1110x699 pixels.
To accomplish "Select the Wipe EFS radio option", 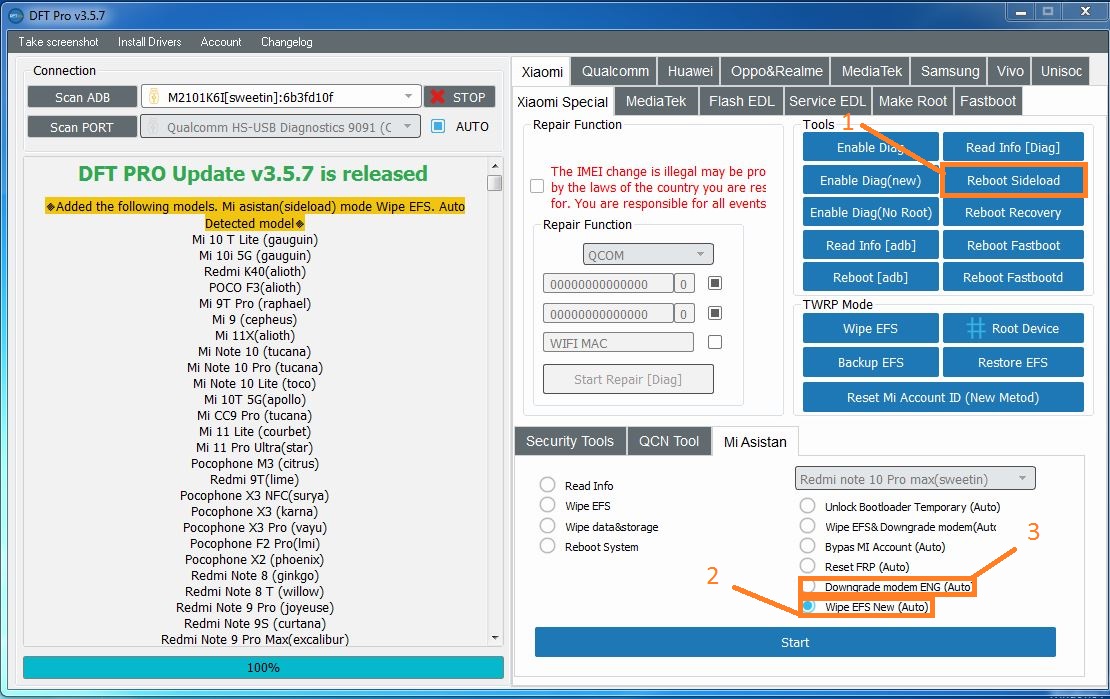I will coord(547,505).
